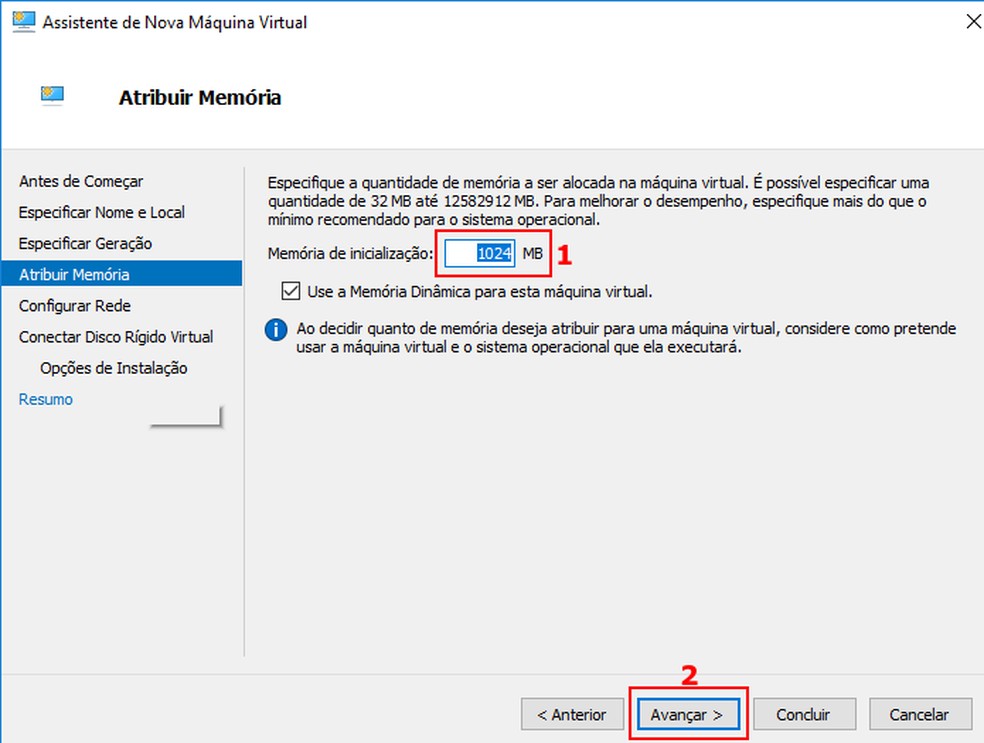Toggle the Memória Dinâmica checkbox

coord(291,291)
